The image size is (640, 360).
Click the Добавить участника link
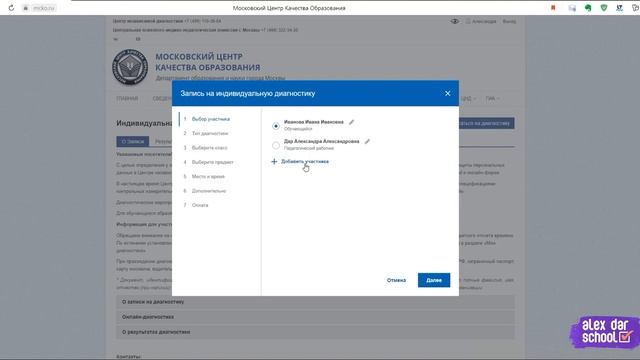(x=304, y=162)
